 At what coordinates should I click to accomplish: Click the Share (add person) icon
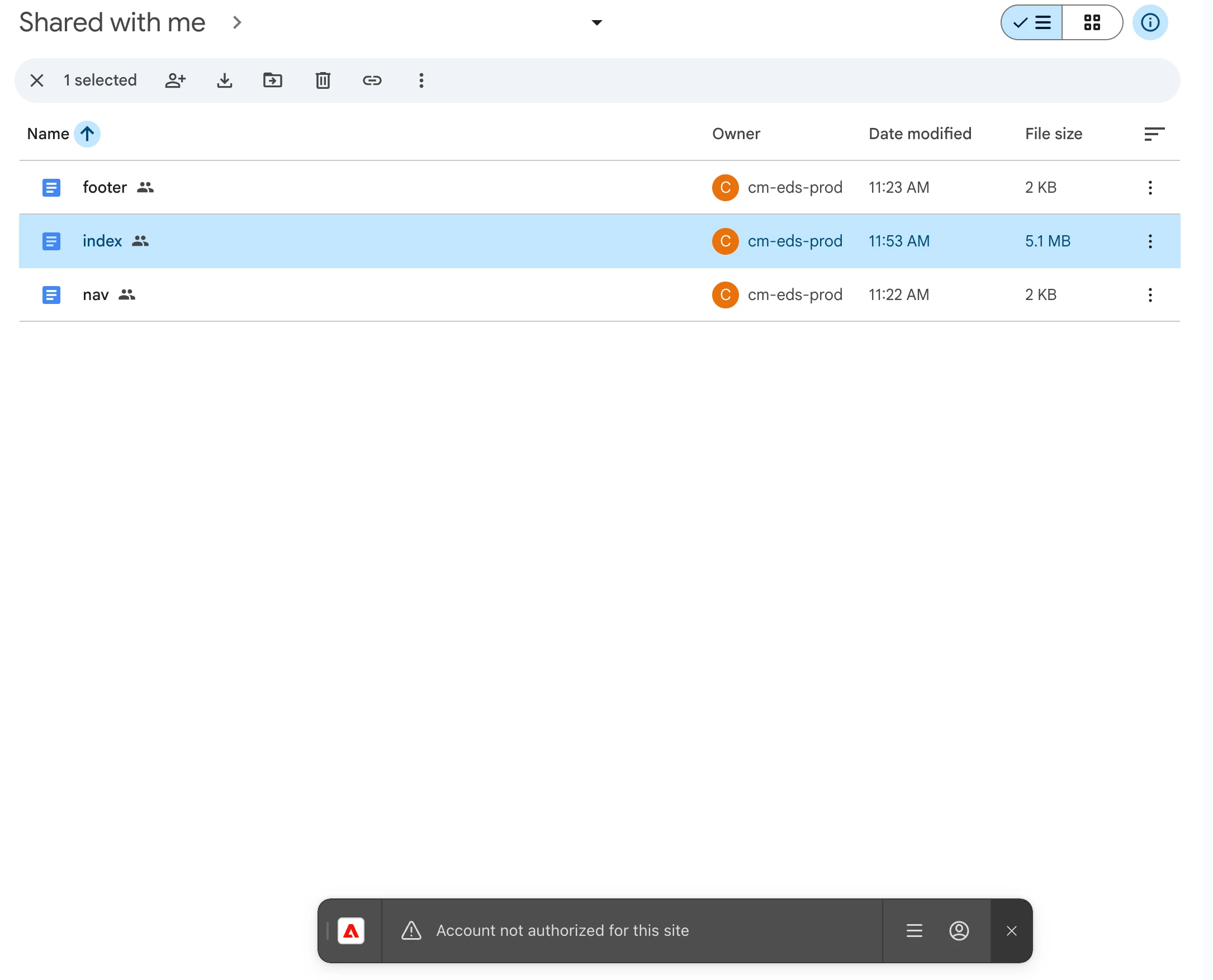tap(175, 80)
